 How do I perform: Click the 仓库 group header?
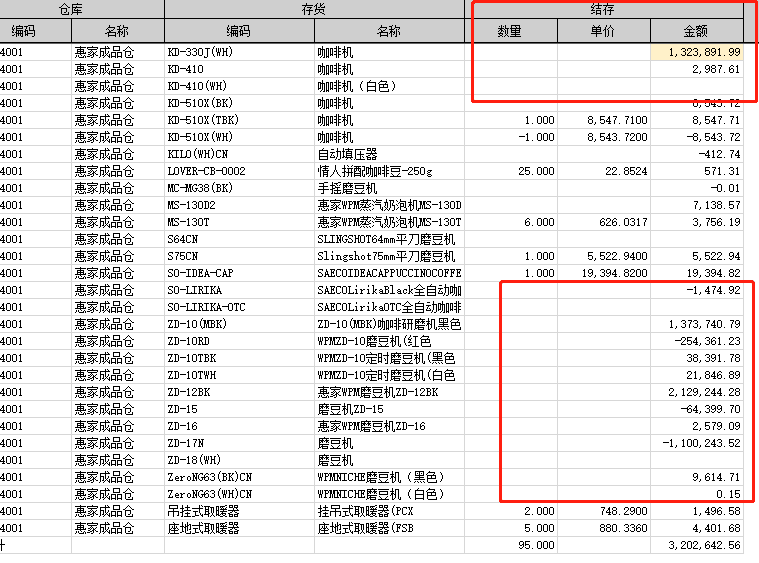click(x=71, y=9)
